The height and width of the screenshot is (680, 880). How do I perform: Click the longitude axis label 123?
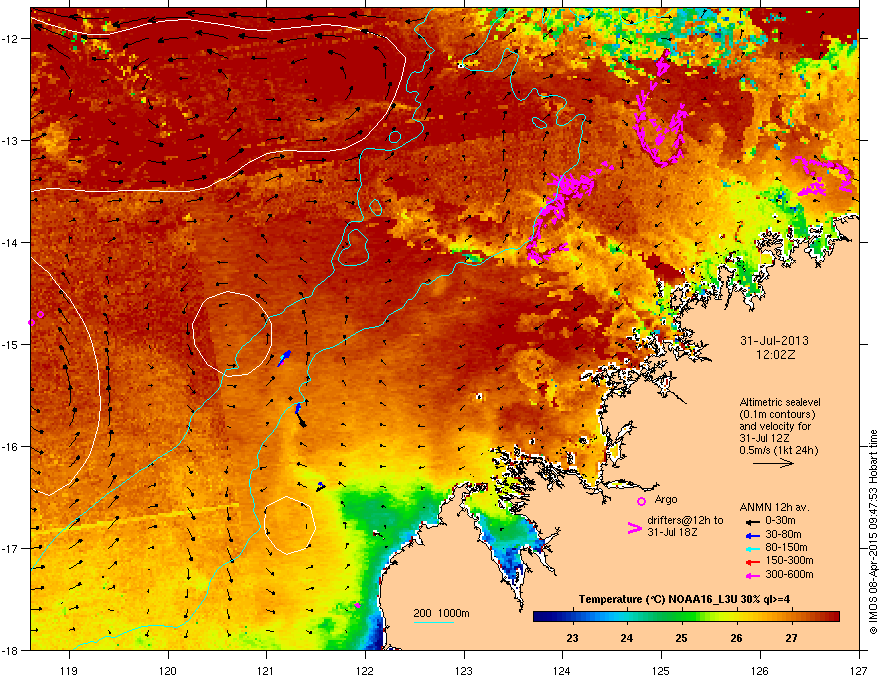coord(464,670)
